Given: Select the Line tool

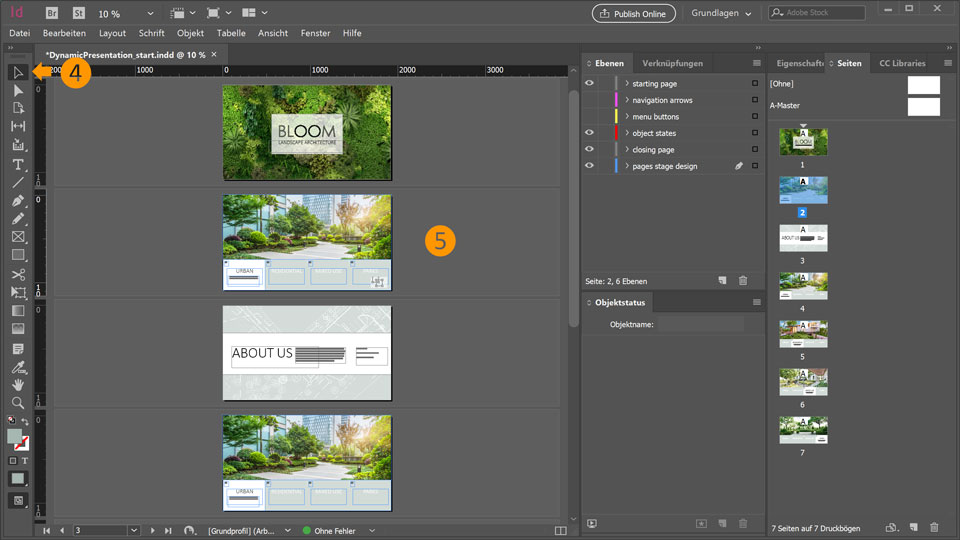Looking at the screenshot, I should pyautogui.click(x=18, y=182).
